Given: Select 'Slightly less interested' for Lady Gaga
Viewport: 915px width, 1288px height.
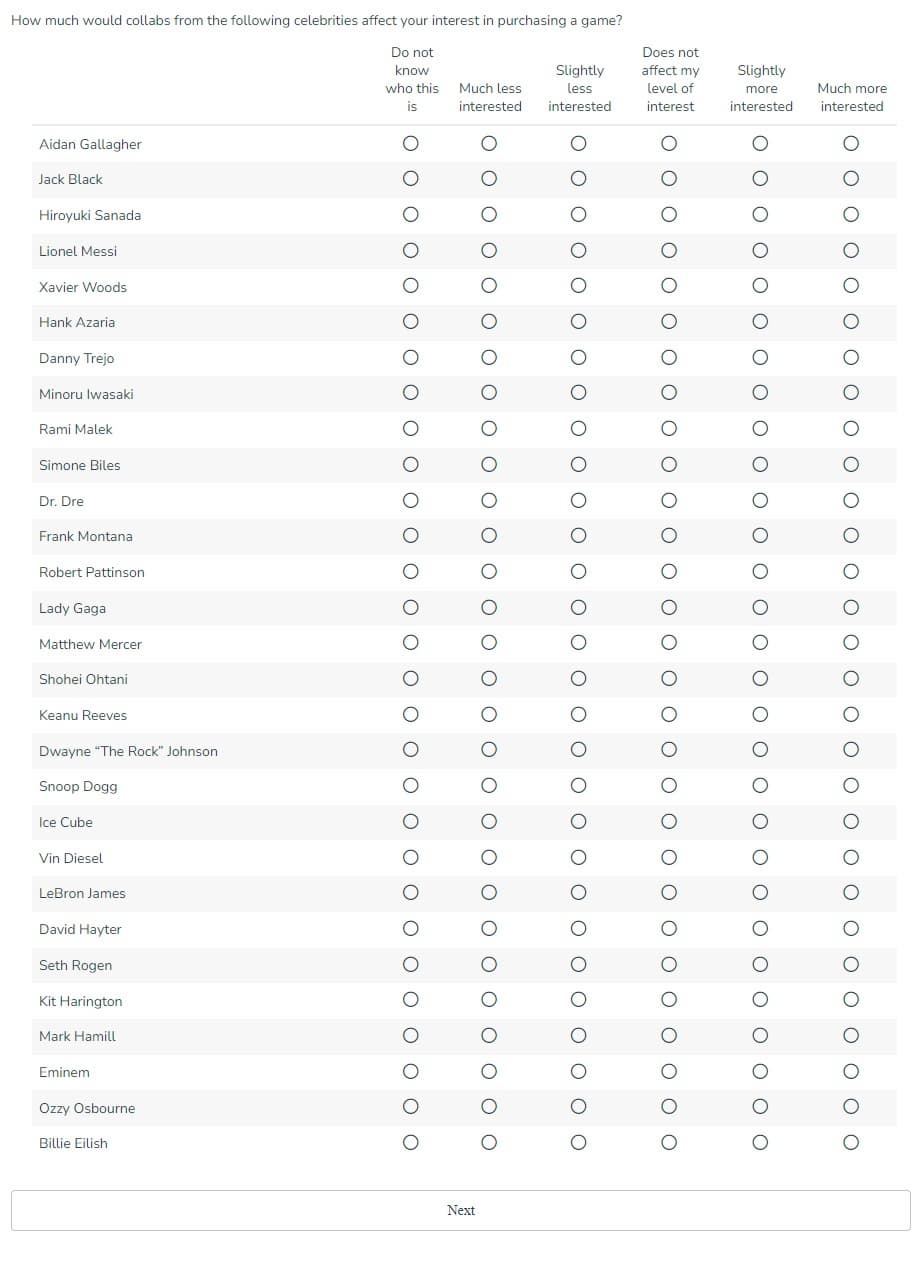Looking at the screenshot, I should [578, 608].
